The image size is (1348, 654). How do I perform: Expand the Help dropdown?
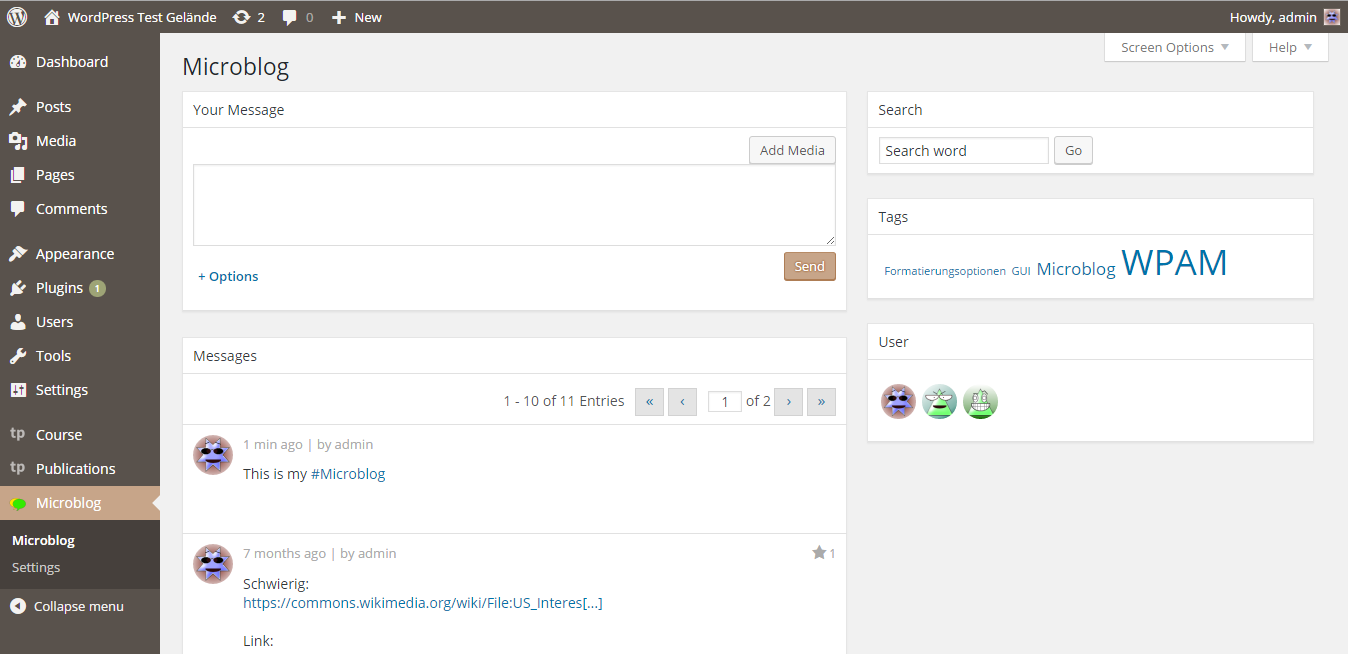tap(1290, 47)
